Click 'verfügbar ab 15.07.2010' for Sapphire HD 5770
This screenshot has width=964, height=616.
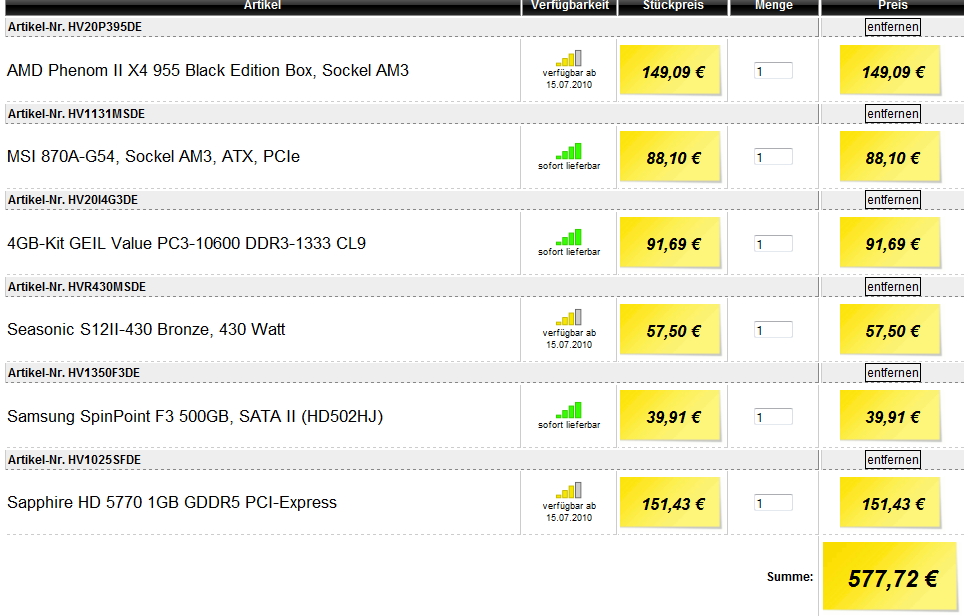pos(569,511)
